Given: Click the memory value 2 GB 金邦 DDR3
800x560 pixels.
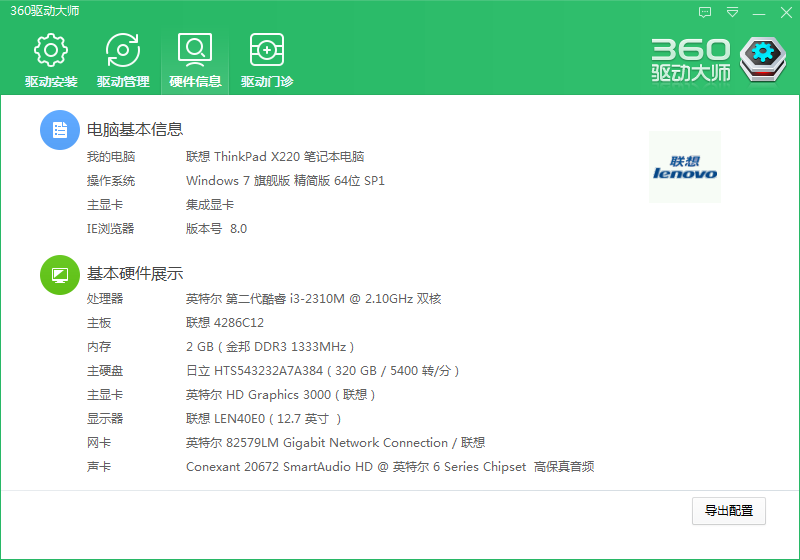Looking at the screenshot, I should [270, 347].
